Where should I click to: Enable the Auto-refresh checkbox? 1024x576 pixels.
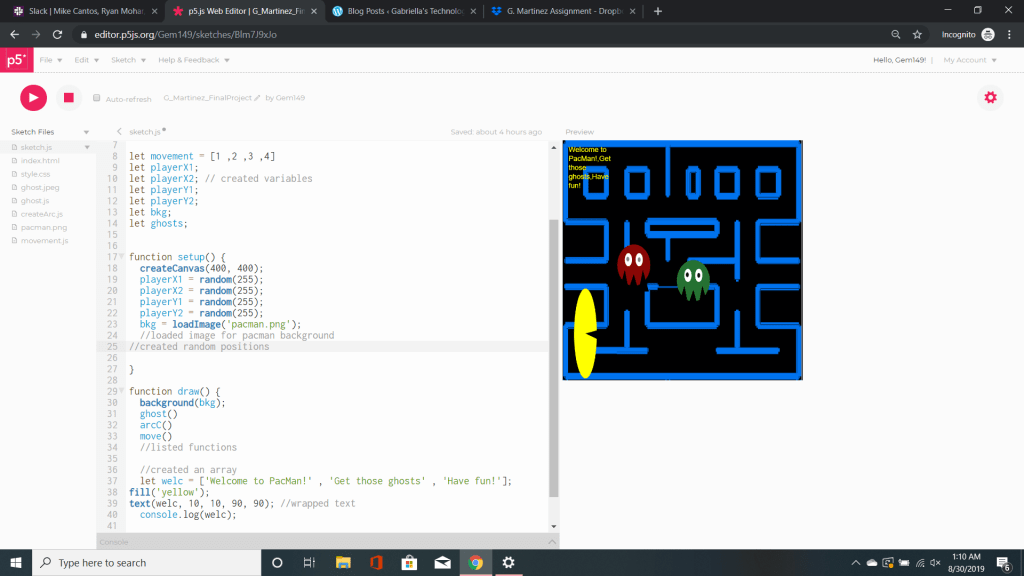click(x=97, y=98)
